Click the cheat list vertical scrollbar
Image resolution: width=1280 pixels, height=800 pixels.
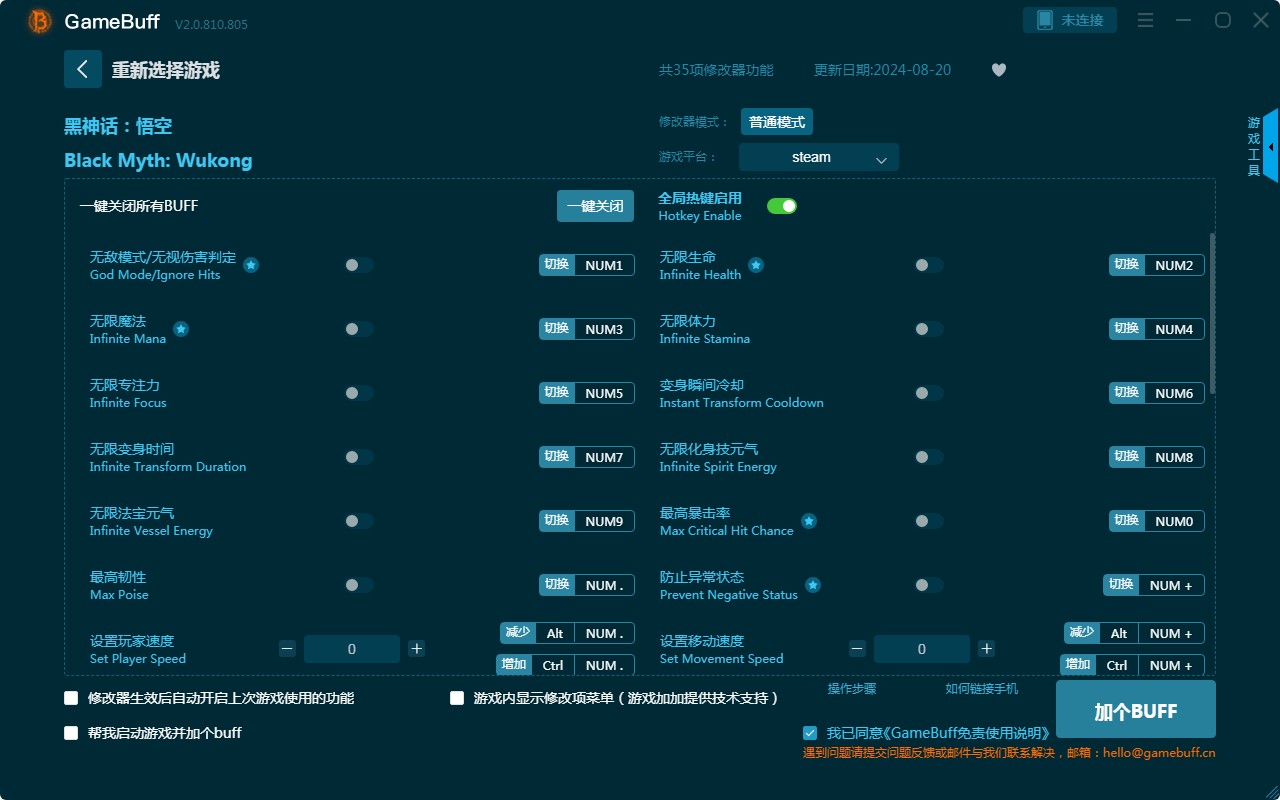tap(1213, 314)
